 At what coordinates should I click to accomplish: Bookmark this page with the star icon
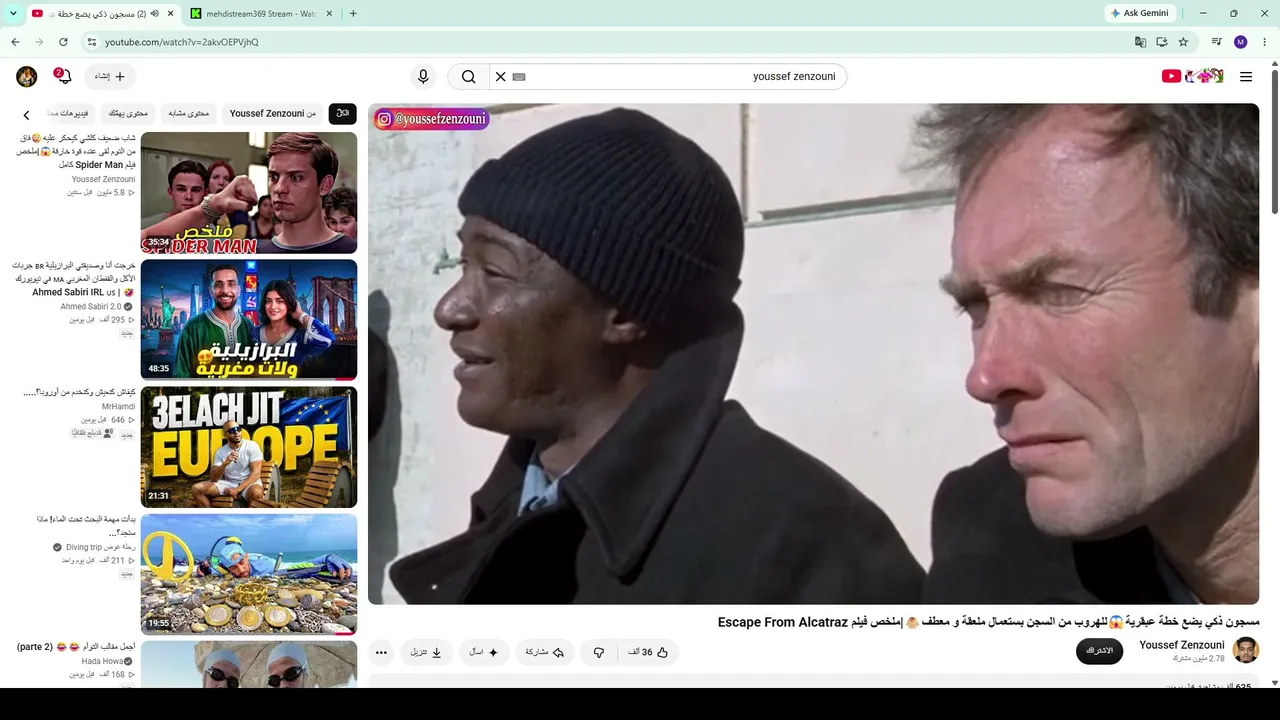click(x=1184, y=42)
